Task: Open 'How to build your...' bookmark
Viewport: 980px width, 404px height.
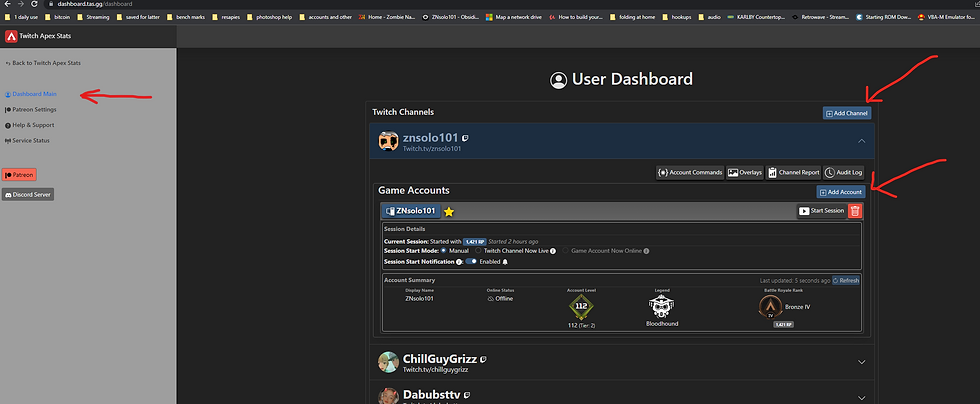Action: pos(576,18)
